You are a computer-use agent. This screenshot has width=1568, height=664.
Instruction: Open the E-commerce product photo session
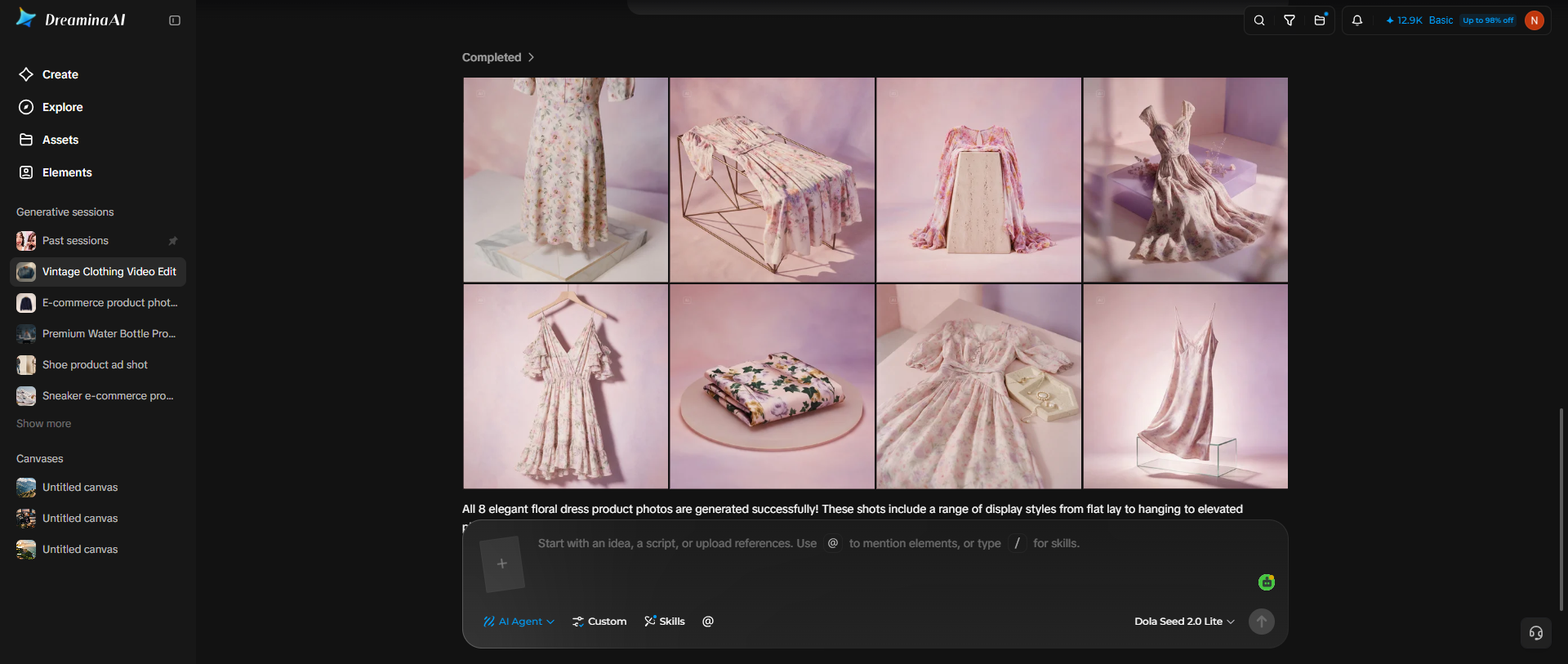point(98,303)
